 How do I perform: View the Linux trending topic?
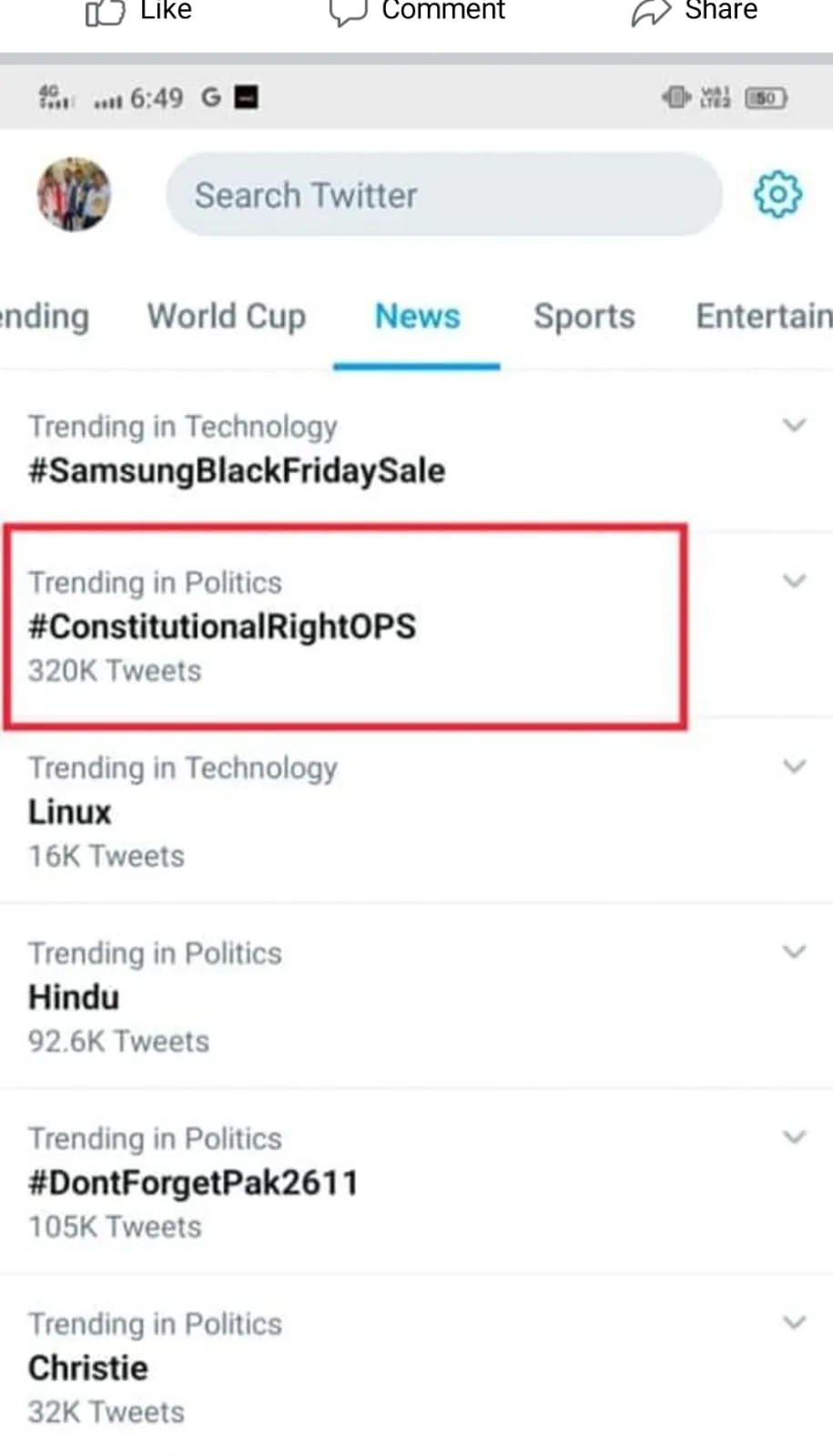(70, 812)
